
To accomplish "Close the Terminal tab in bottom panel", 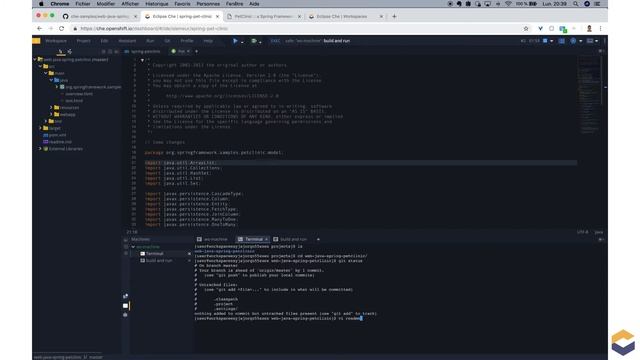I will [x=267, y=239].
